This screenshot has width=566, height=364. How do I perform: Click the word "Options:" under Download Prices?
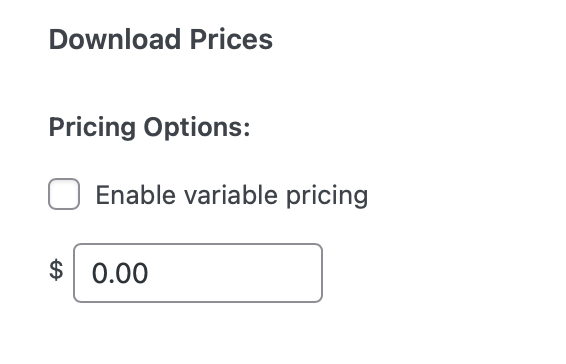[197, 127]
